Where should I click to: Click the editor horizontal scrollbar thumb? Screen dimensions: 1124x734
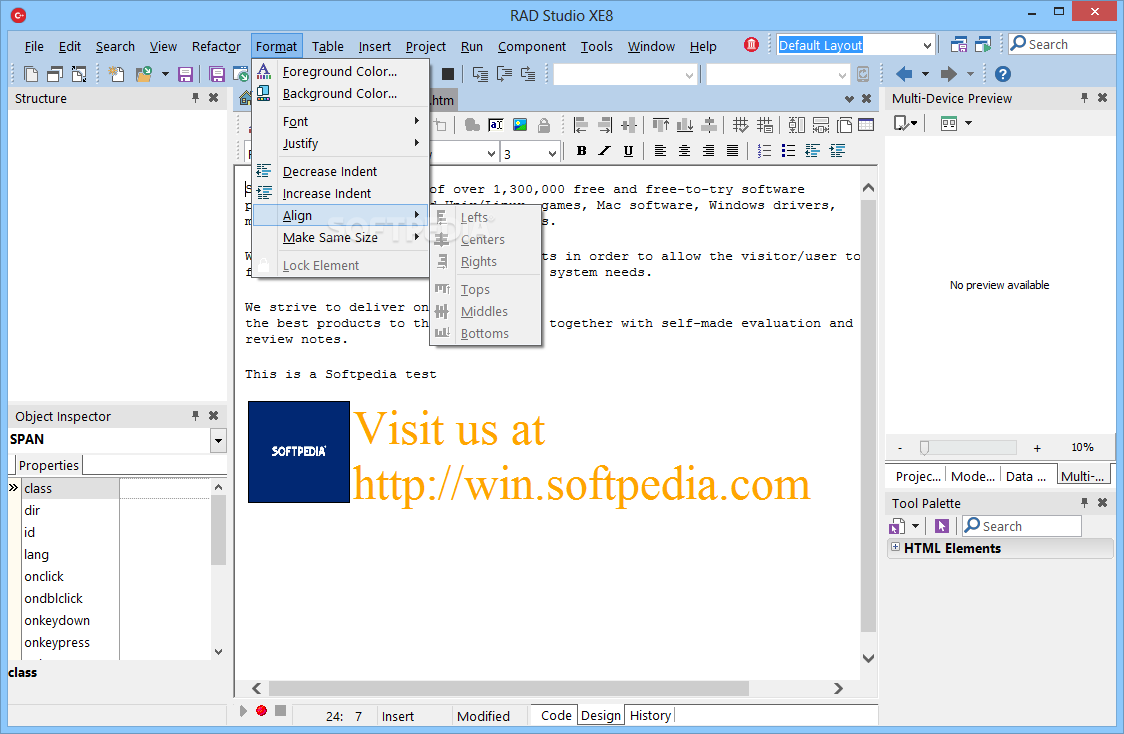click(x=509, y=688)
